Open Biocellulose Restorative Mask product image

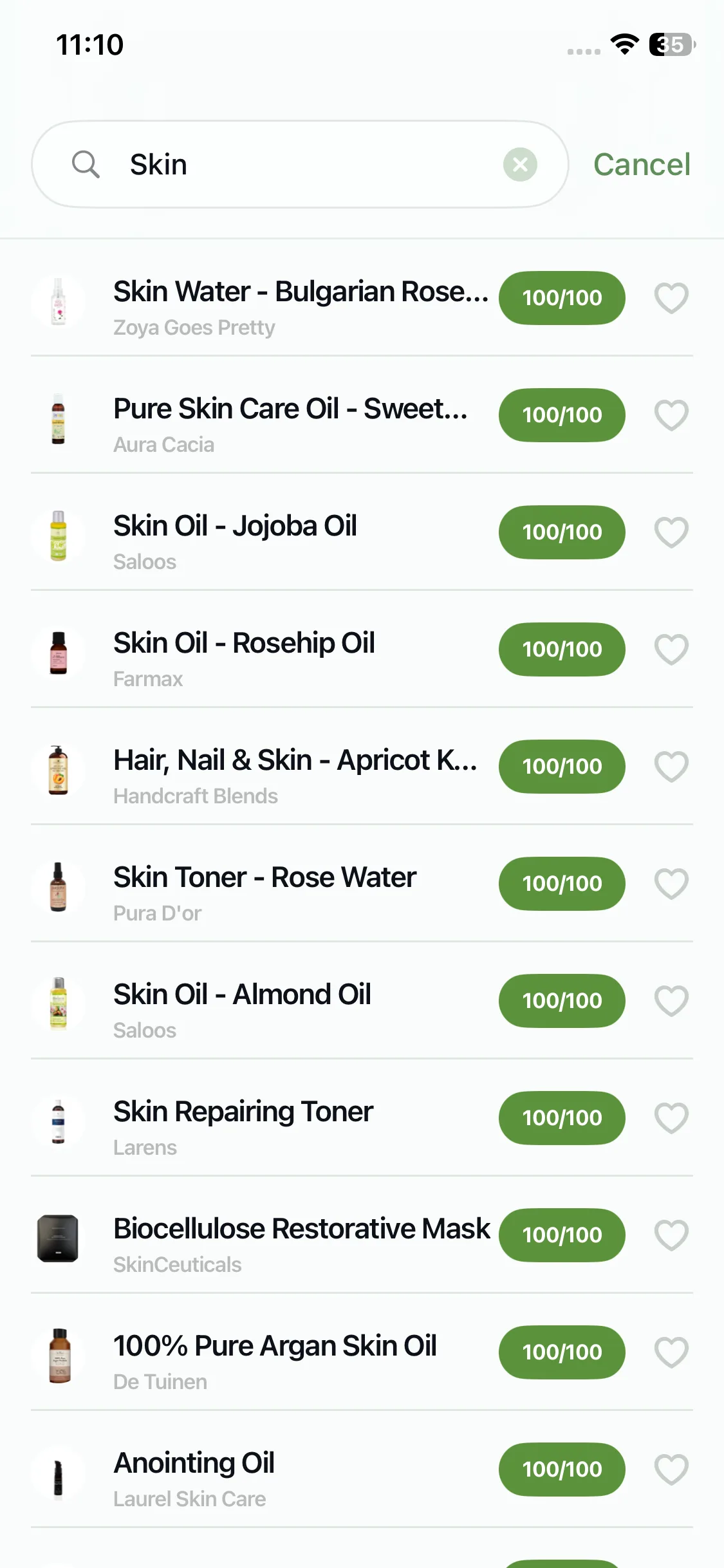point(59,1238)
